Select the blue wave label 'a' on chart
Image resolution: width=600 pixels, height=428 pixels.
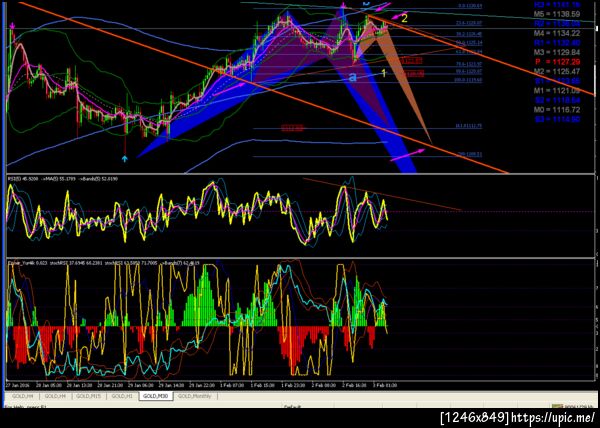tap(353, 77)
